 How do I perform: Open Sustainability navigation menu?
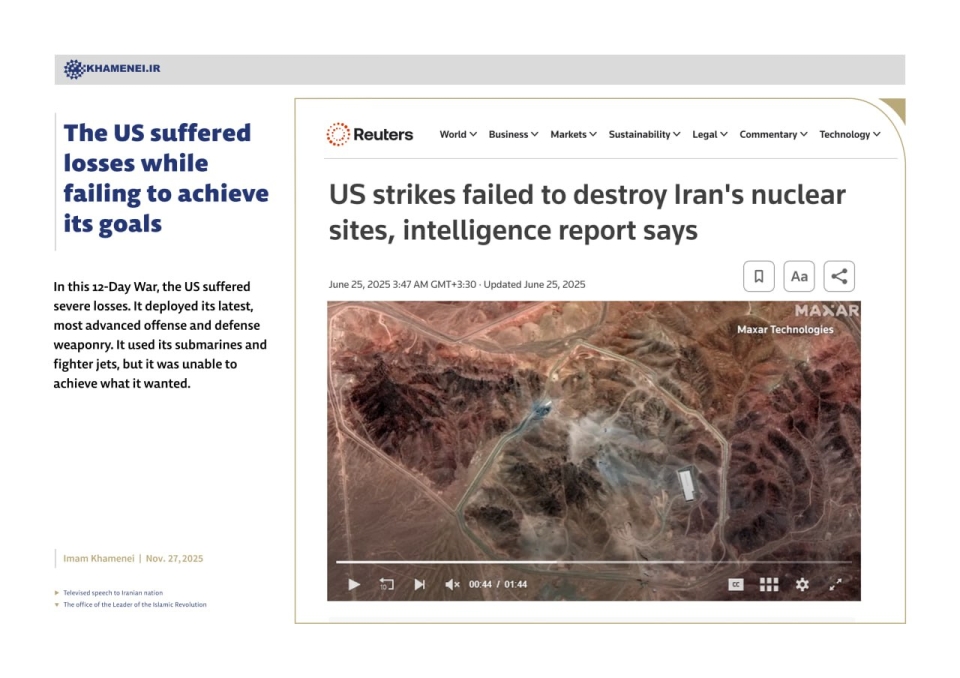[x=644, y=134]
